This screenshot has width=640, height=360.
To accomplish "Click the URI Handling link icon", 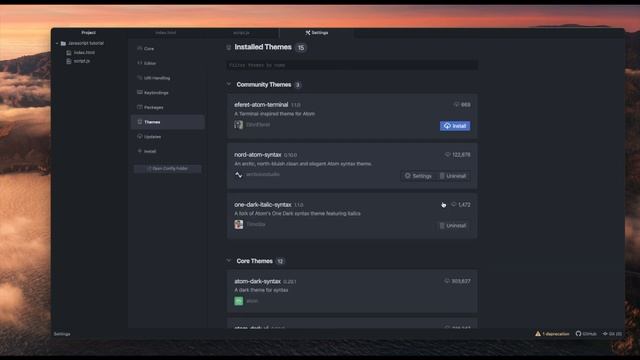I will [x=140, y=78].
